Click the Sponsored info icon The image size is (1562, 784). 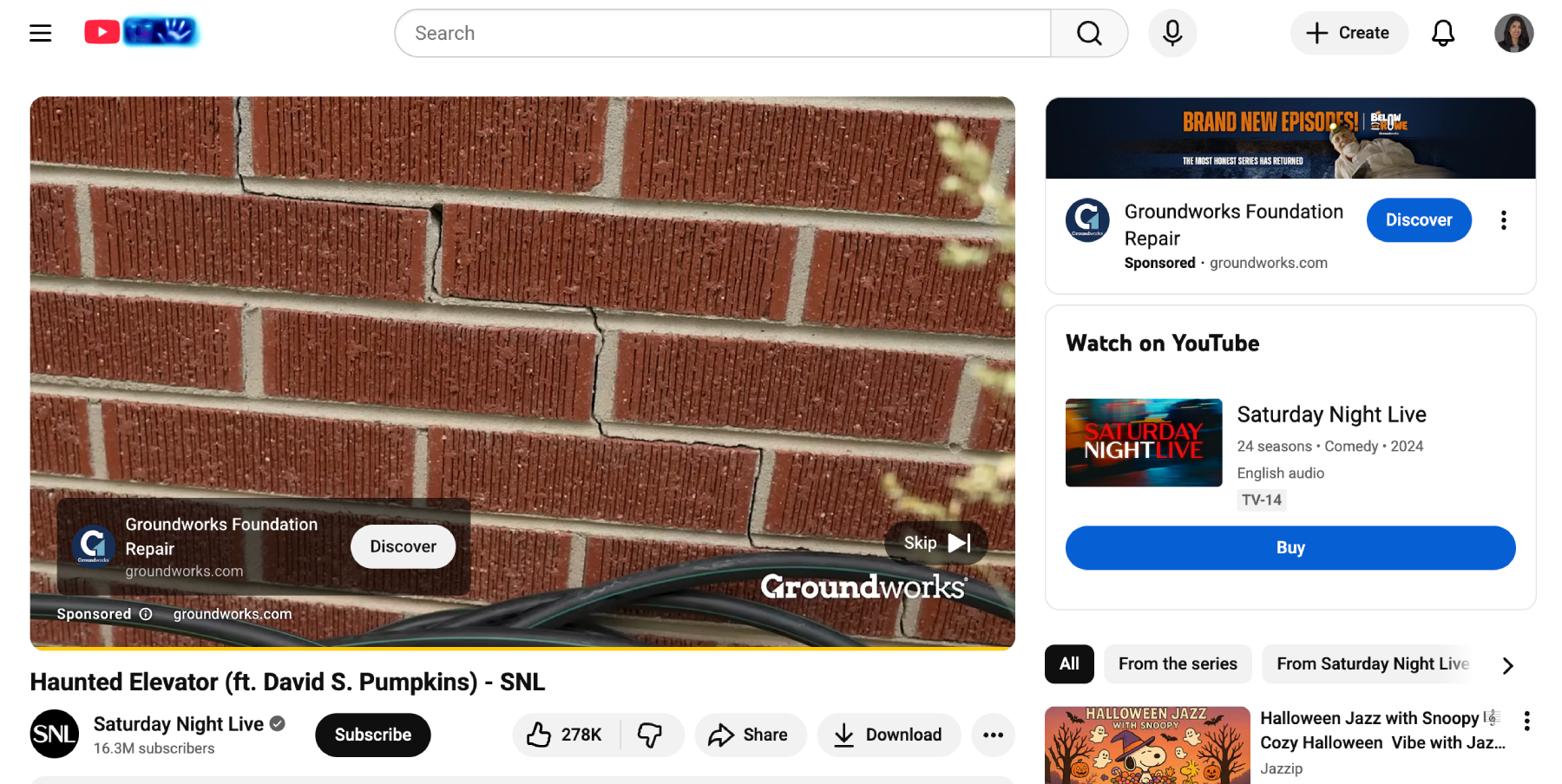click(146, 614)
